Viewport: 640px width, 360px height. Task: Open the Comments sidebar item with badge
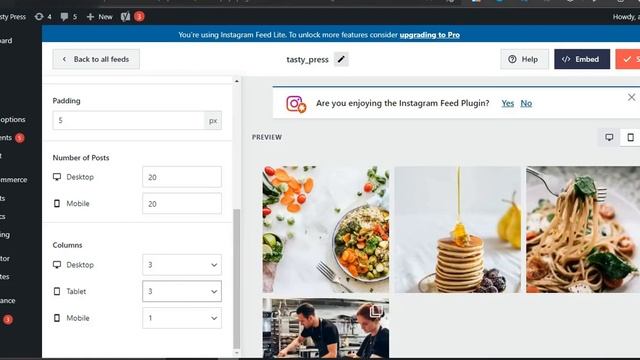click(x=12, y=138)
